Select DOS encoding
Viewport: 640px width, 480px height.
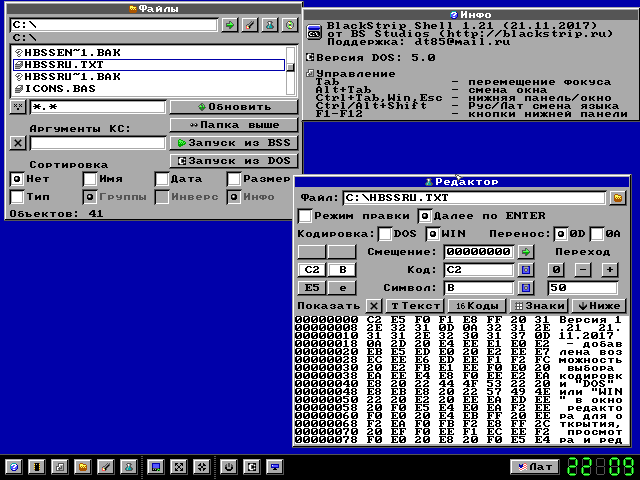pyautogui.click(x=385, y=234)
